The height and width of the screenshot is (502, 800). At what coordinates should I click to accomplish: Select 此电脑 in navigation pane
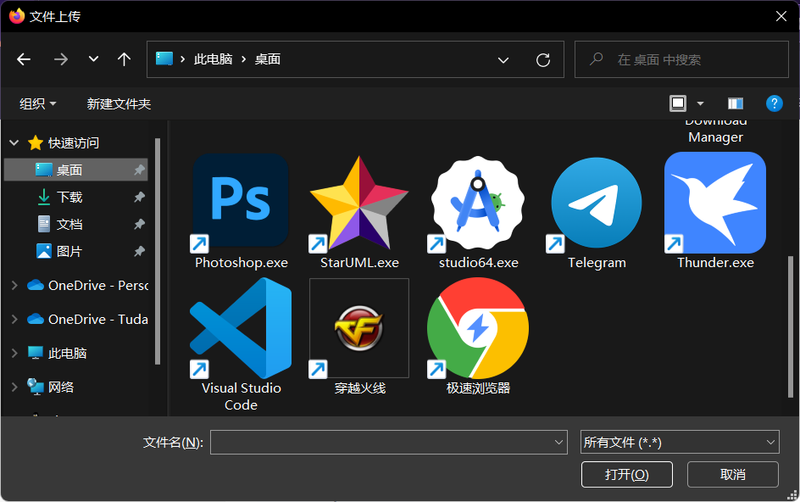point(67,353)
